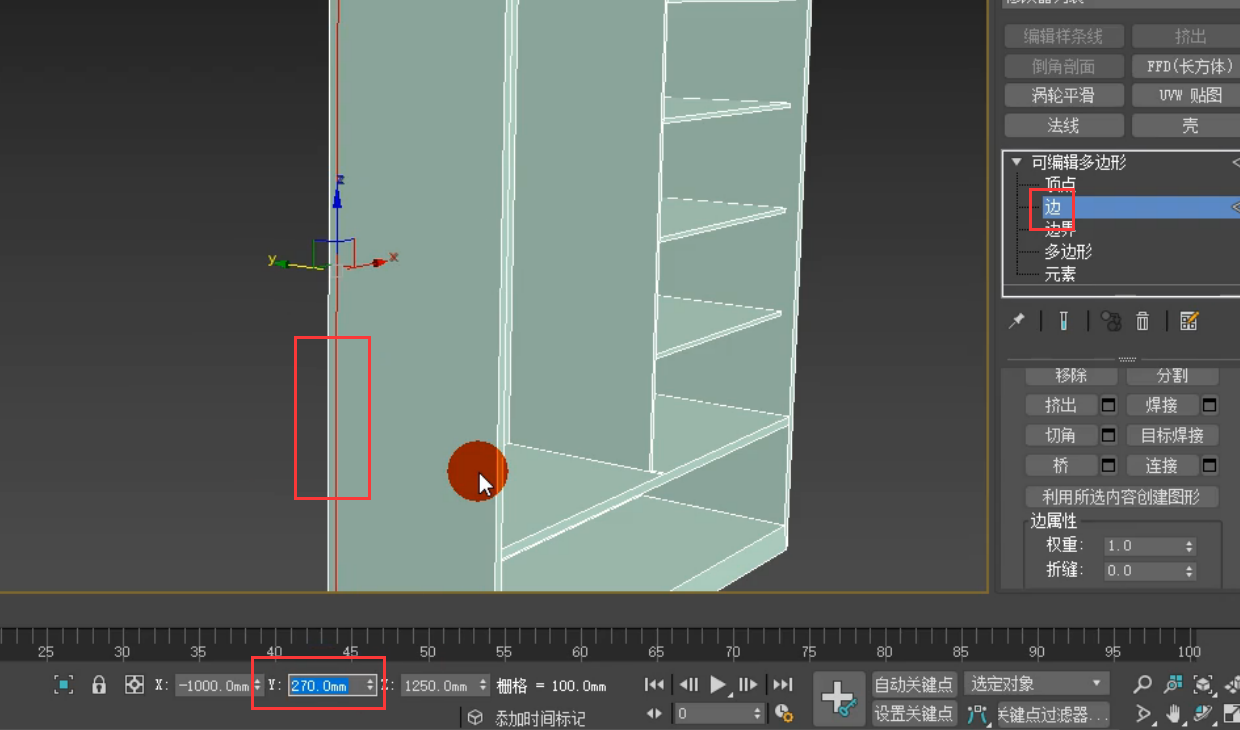Select the 多边形 sub-object level
The height and width of the screenshot is (730, 1240).
point(1068,252)
